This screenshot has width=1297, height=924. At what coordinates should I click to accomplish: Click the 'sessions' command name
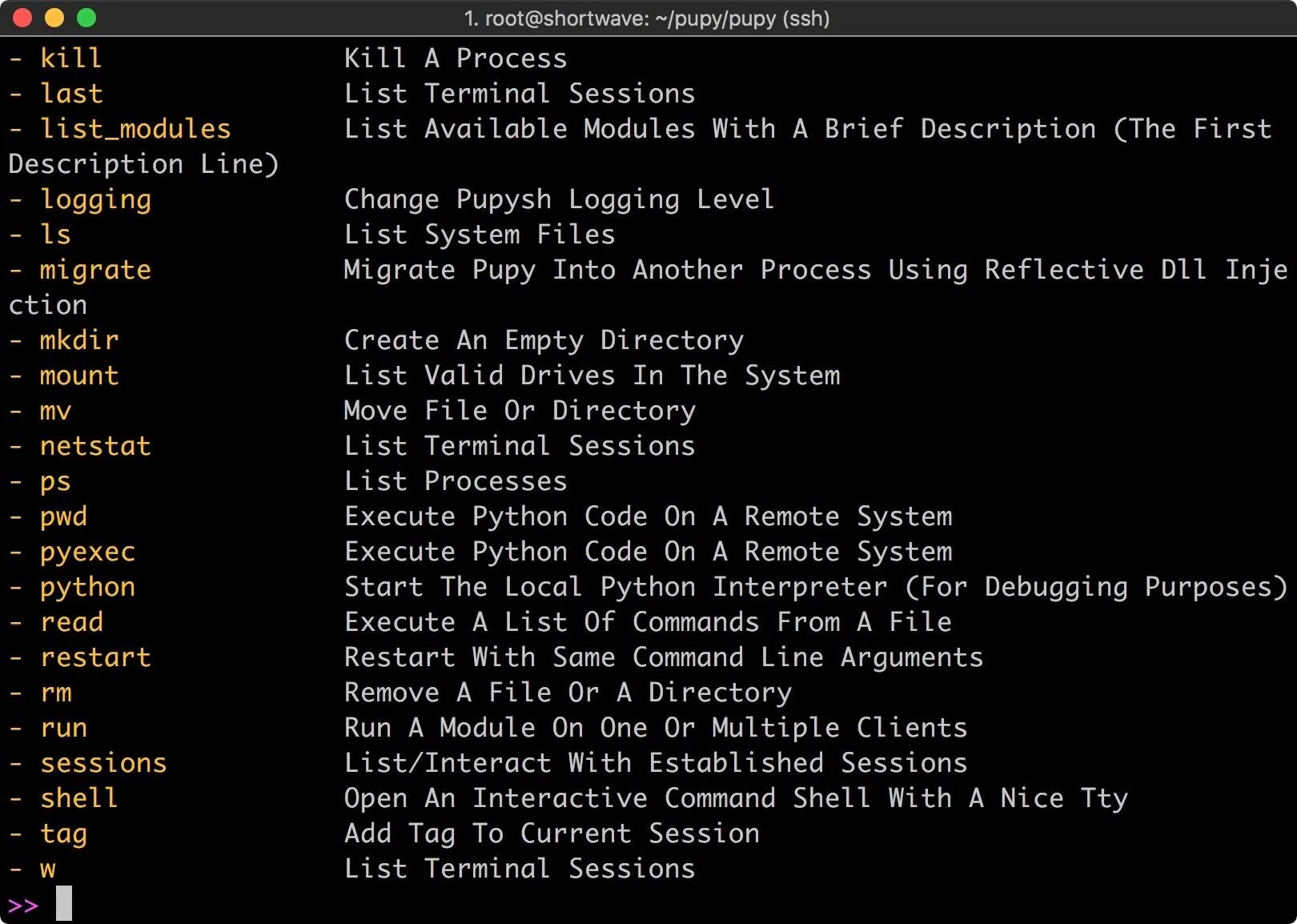pos(103,763)
